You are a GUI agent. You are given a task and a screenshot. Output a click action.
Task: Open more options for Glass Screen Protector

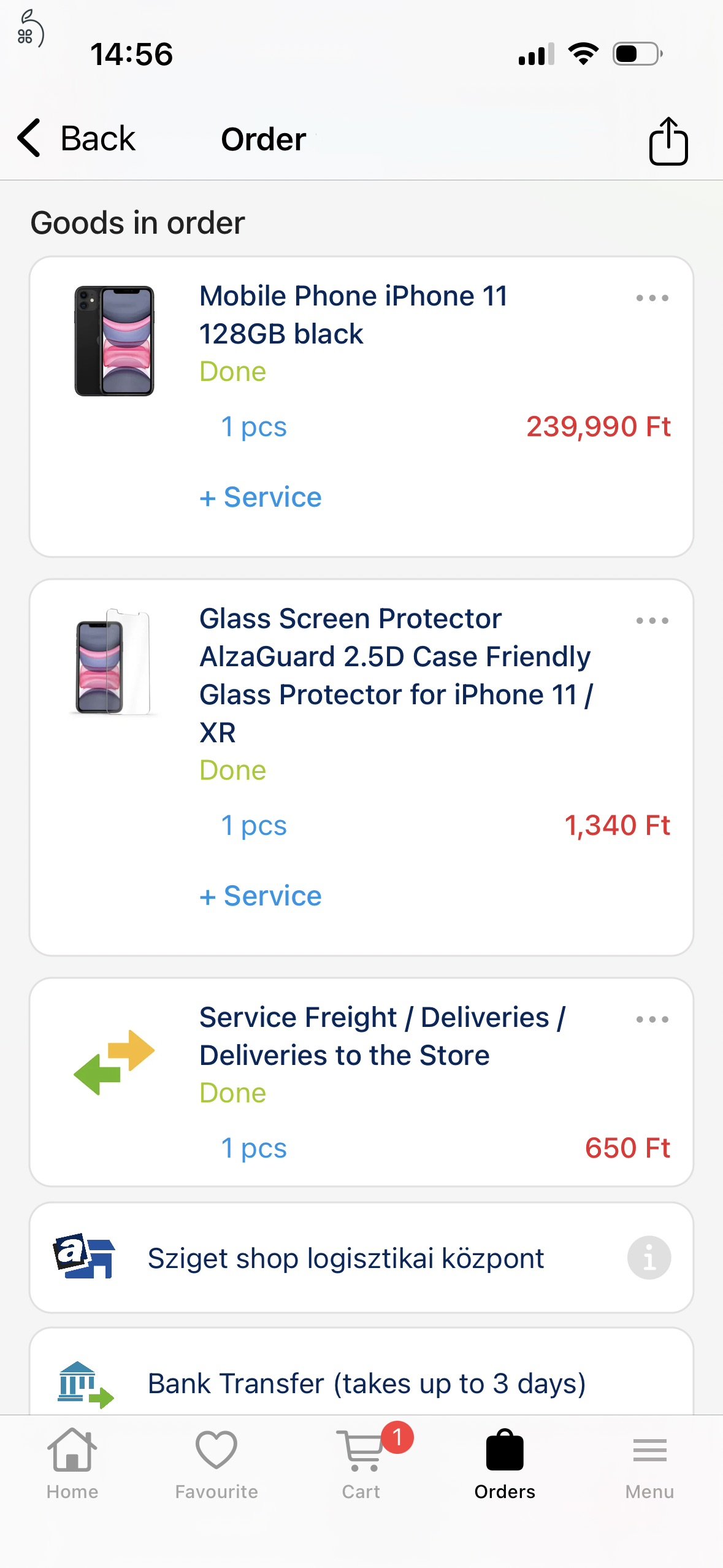652,621
